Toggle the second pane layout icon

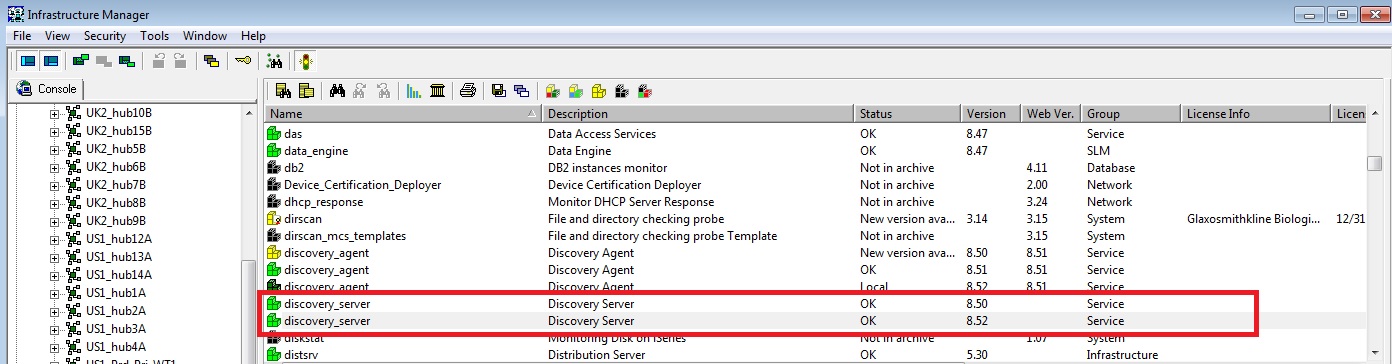point(50,61)
